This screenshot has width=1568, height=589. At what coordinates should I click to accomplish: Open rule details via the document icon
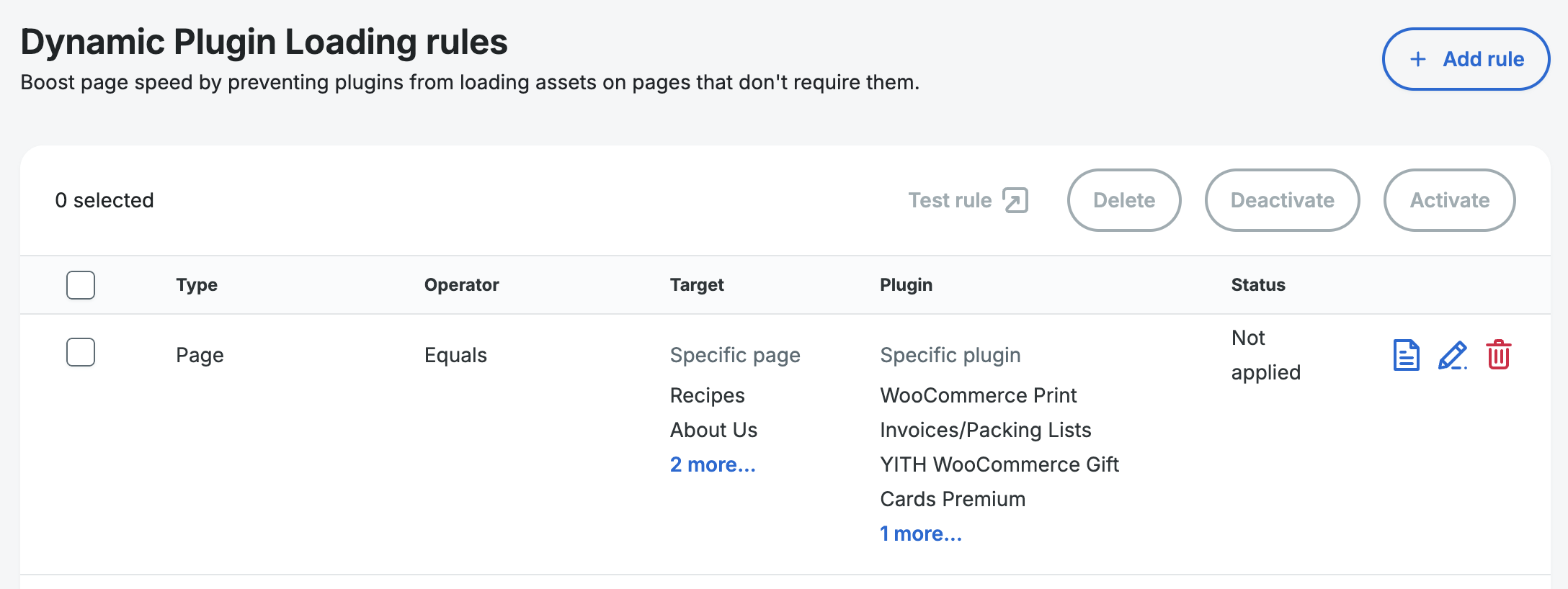click(1406, 355)
